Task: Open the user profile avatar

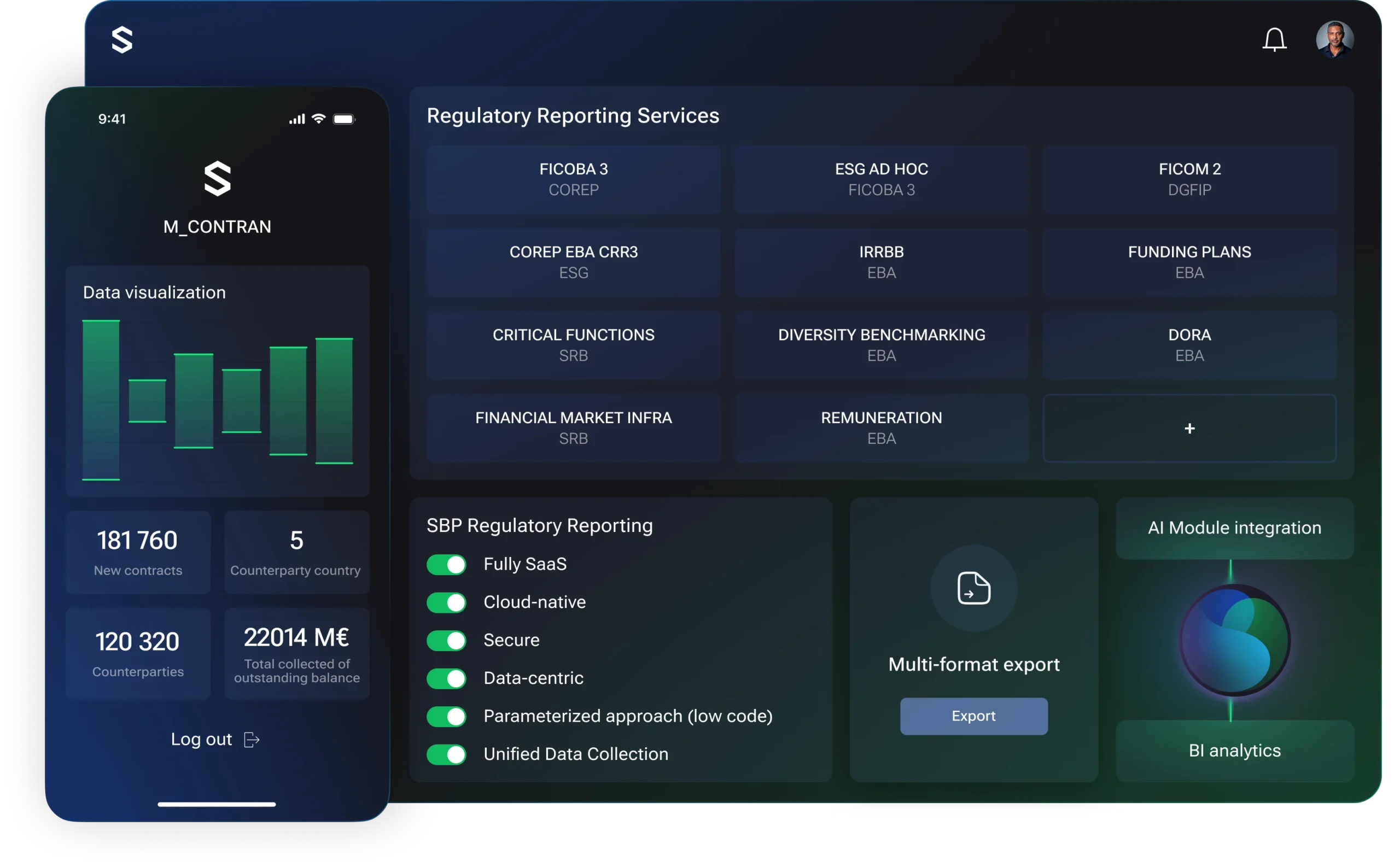Action: pyautogui.click(x=1334, y=39)
